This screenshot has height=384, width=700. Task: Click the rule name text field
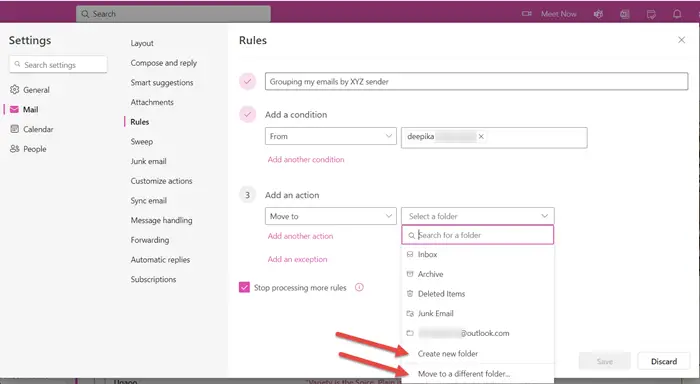(476, 81)
